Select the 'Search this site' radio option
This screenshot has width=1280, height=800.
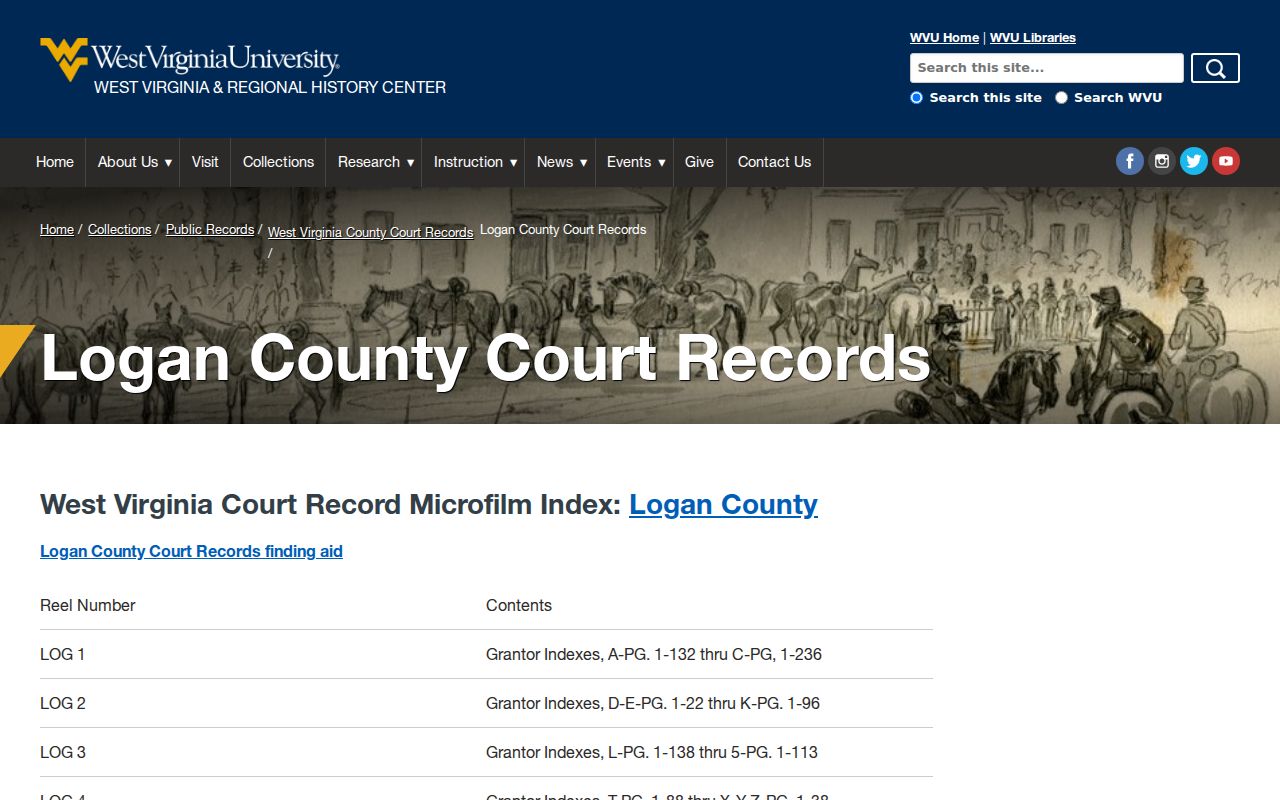coord(916,98)
